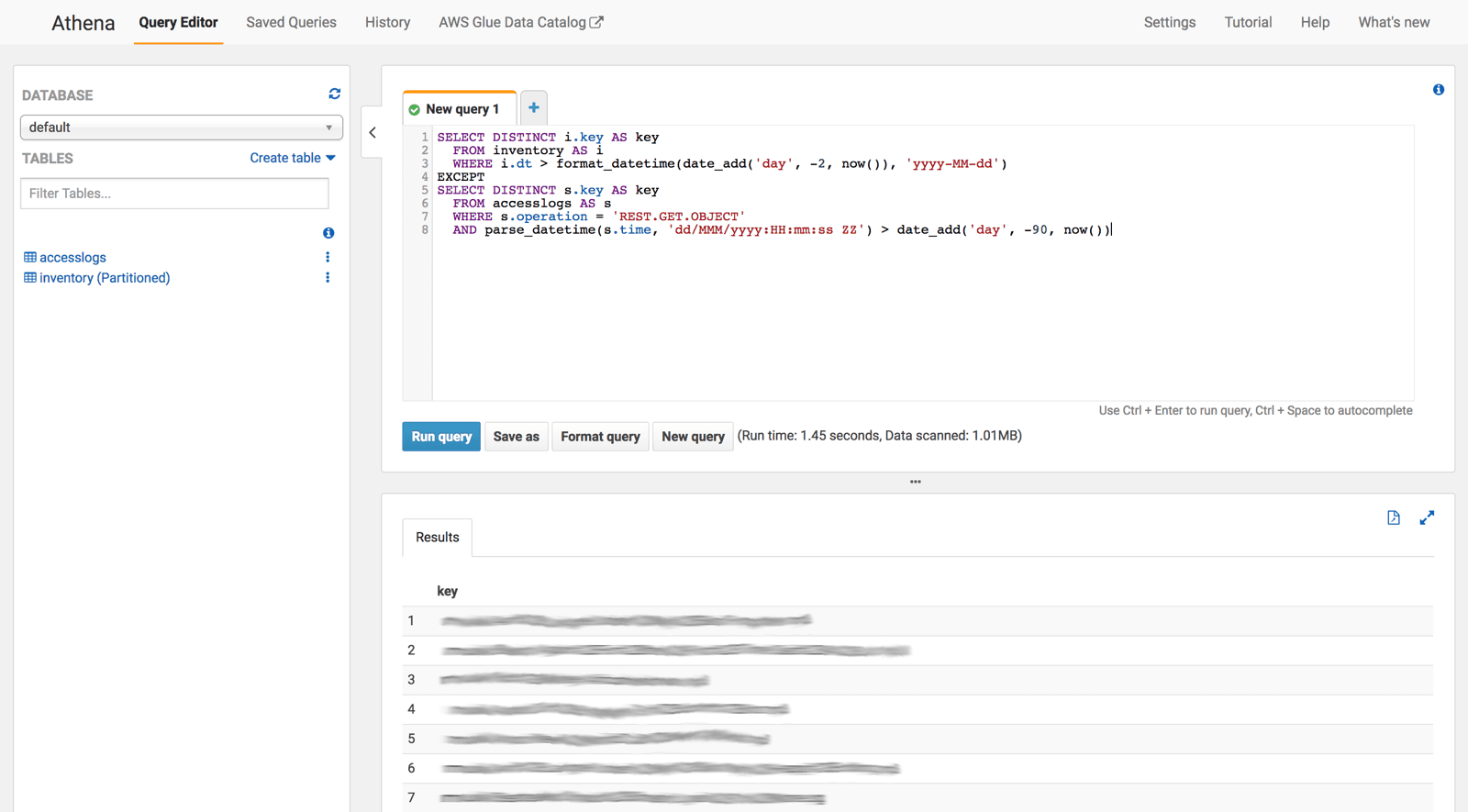
Task: Collapse the left sidebar with the chevron
Action: [373, 132]
